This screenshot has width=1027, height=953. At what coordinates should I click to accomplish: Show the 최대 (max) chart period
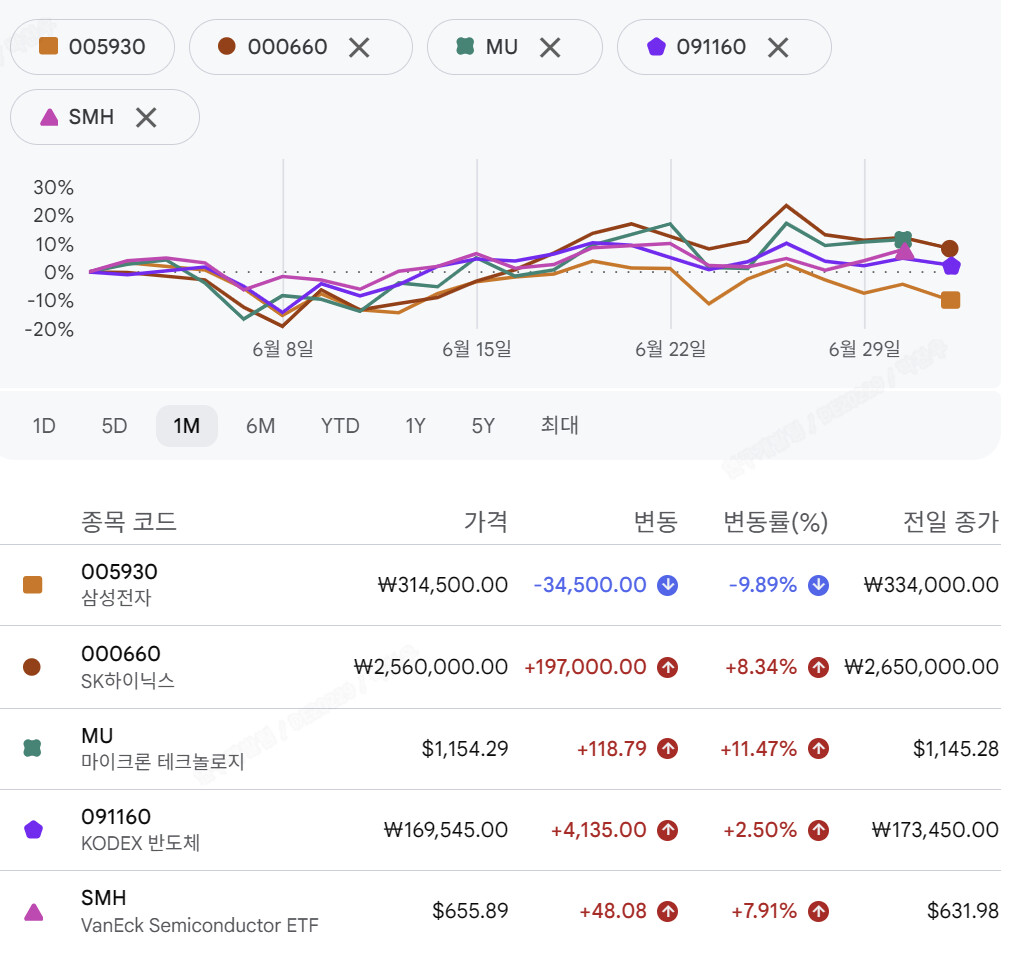point(559,426)
